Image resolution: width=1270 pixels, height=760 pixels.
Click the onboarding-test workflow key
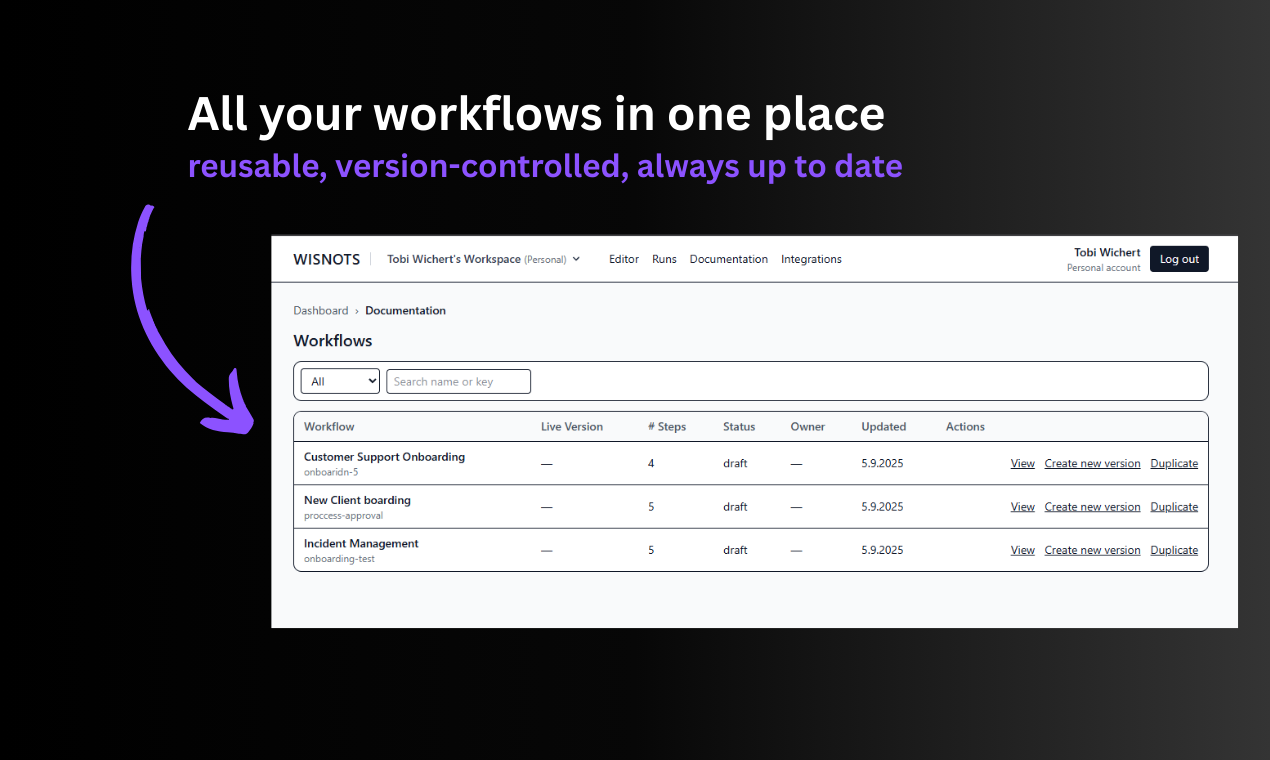click(339, 559)
